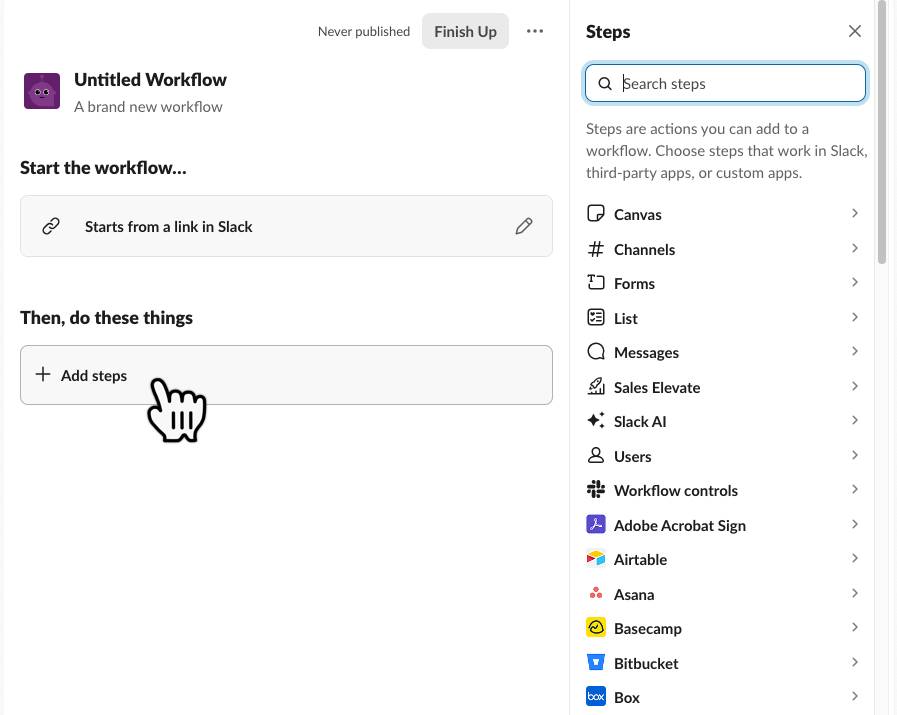
Task: Expand the Canvas category chevron
Action: coord(855,213)
